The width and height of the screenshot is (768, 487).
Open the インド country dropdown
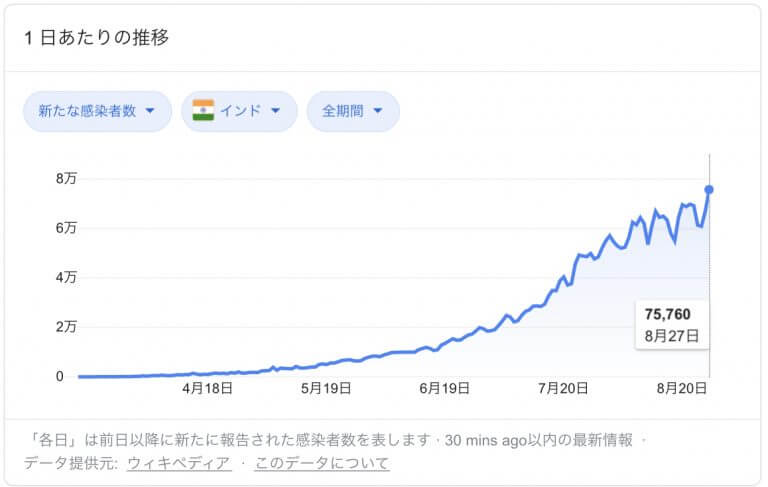pyautogui.click(x=239, y=111)
